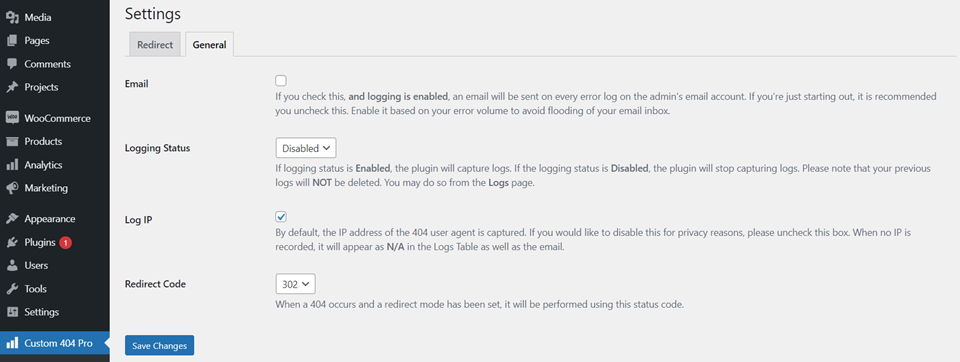This screenshot has height=362, width=960.
Task: Uncheck the Log IP checkbox
Action: [281, 216]
